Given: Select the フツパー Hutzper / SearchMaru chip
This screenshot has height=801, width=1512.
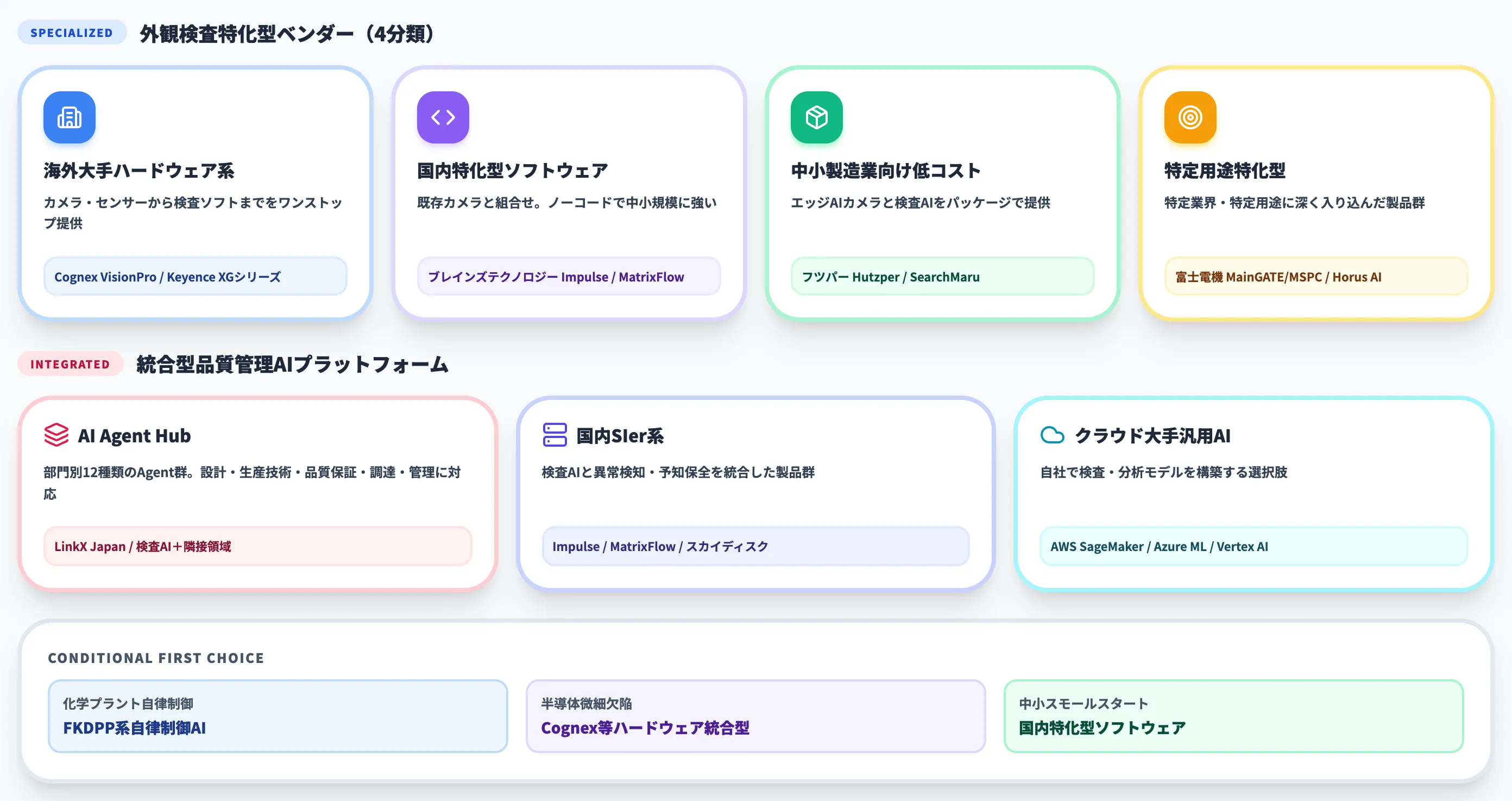Looking at the screenshot, I should pos(942,277).
